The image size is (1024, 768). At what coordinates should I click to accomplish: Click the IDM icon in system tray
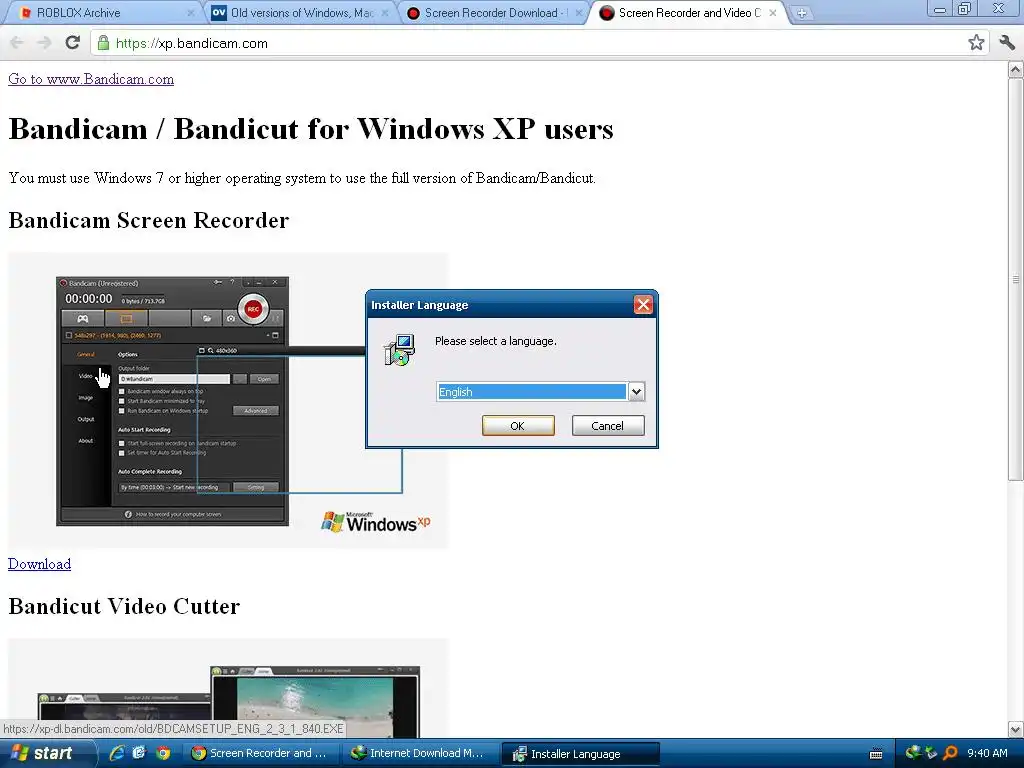tap(914, 753)
